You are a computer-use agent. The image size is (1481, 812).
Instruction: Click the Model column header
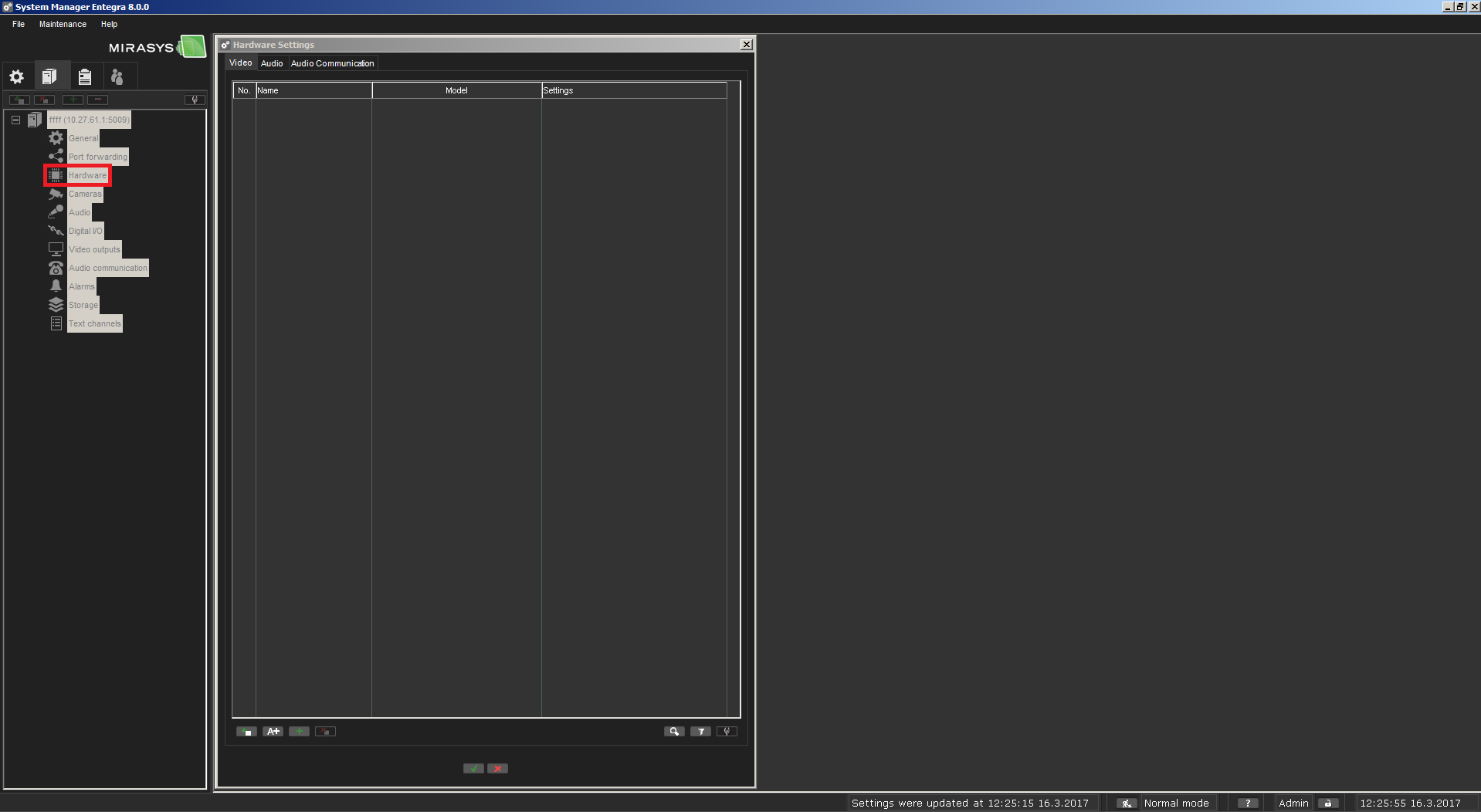click(x=456, y=90)
